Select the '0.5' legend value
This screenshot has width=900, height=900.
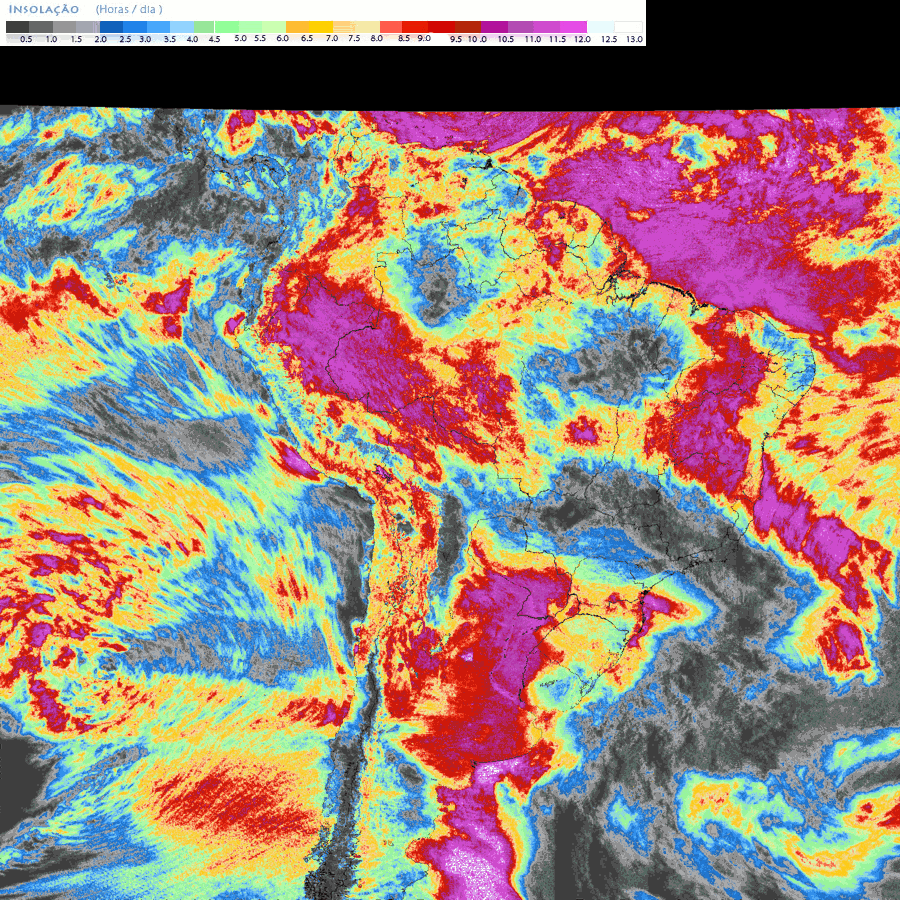coord(26,39)
